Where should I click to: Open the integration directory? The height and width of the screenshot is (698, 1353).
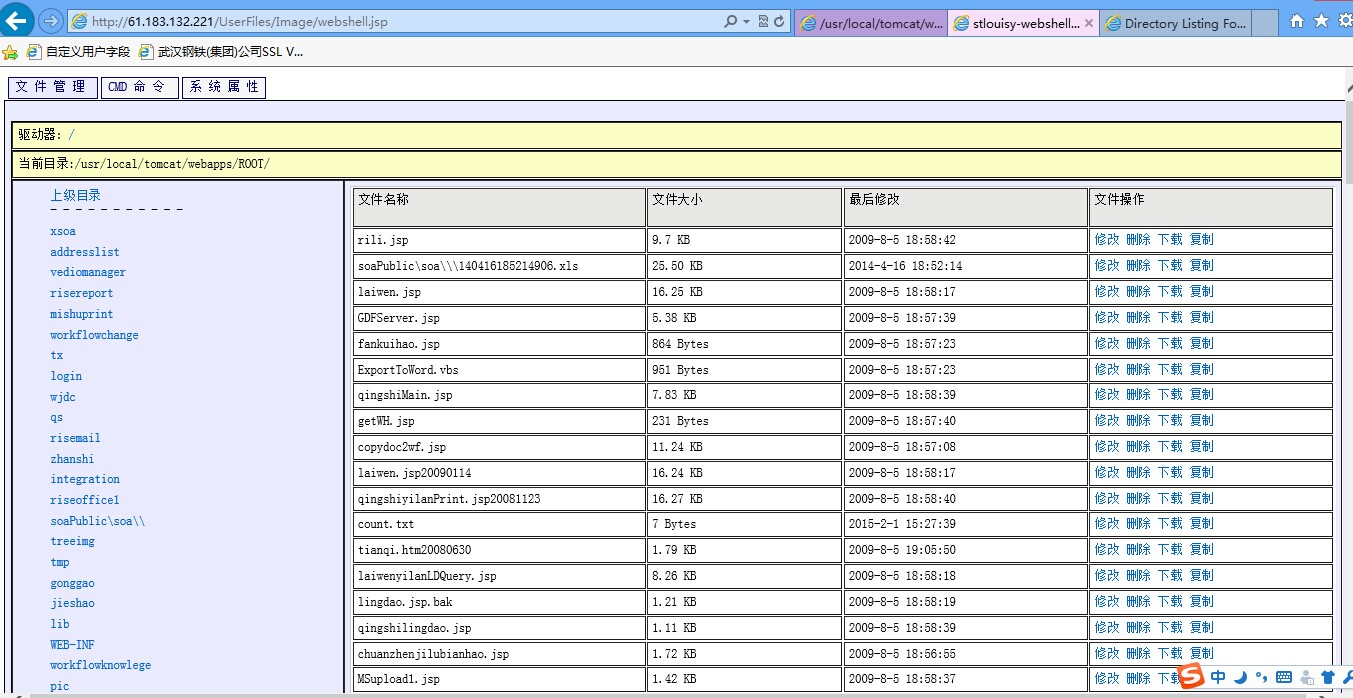(x=85, y=479)
